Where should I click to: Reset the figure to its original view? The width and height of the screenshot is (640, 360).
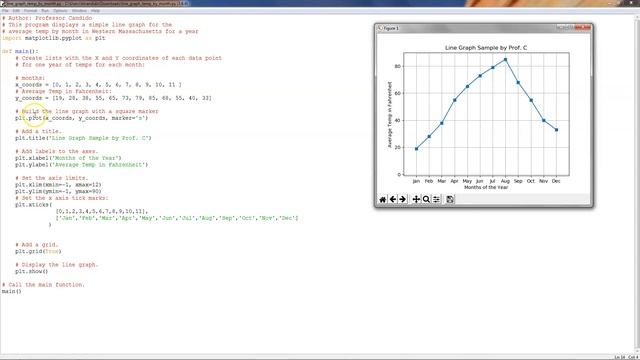(x=382, y=199)
